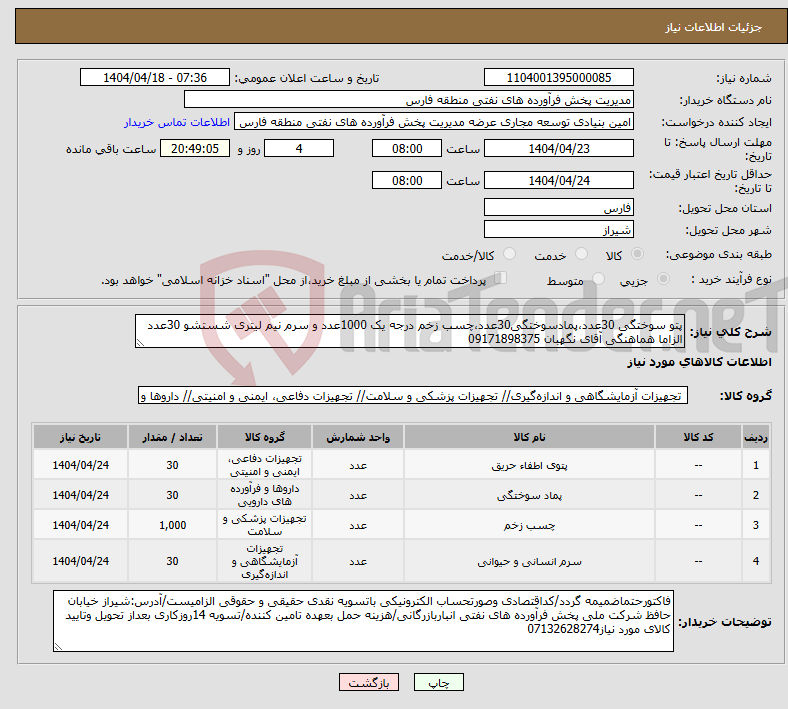Click the نام دستگاه خریدار field
788x709 pixels.
tap(409, 99)
